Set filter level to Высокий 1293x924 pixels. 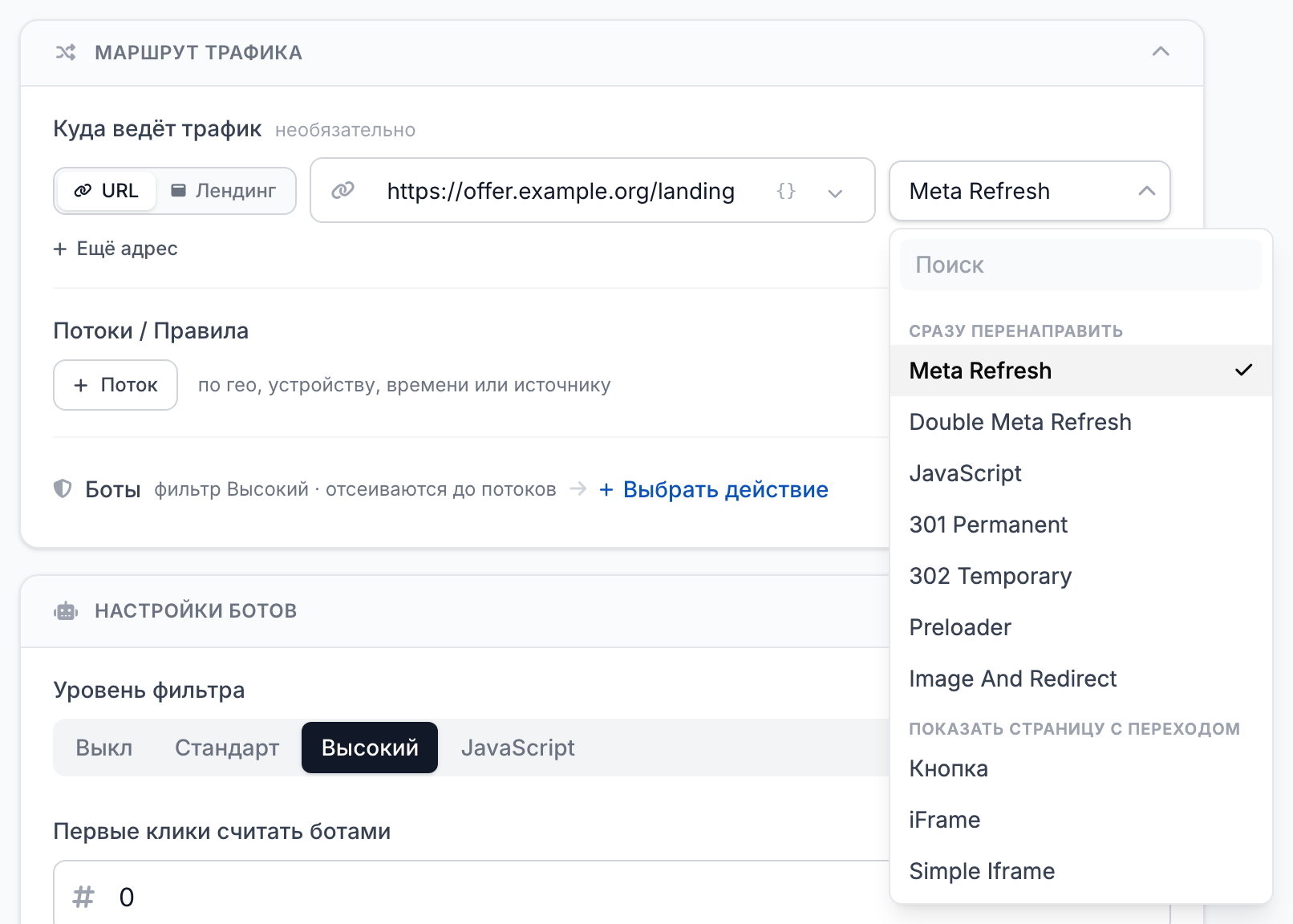370,748
